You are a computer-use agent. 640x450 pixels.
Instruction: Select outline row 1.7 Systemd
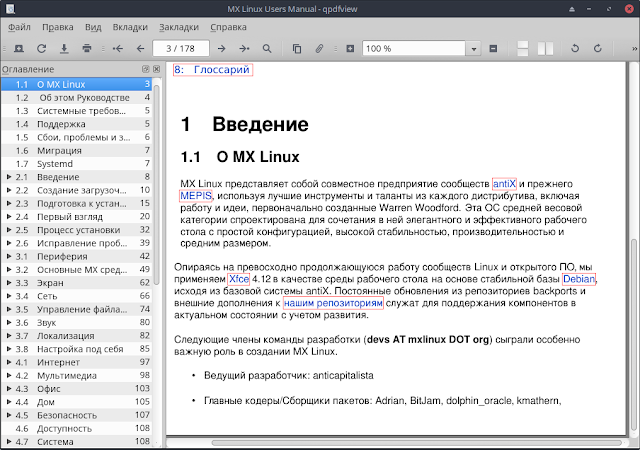pyautogui.click(x=76, y=164)
